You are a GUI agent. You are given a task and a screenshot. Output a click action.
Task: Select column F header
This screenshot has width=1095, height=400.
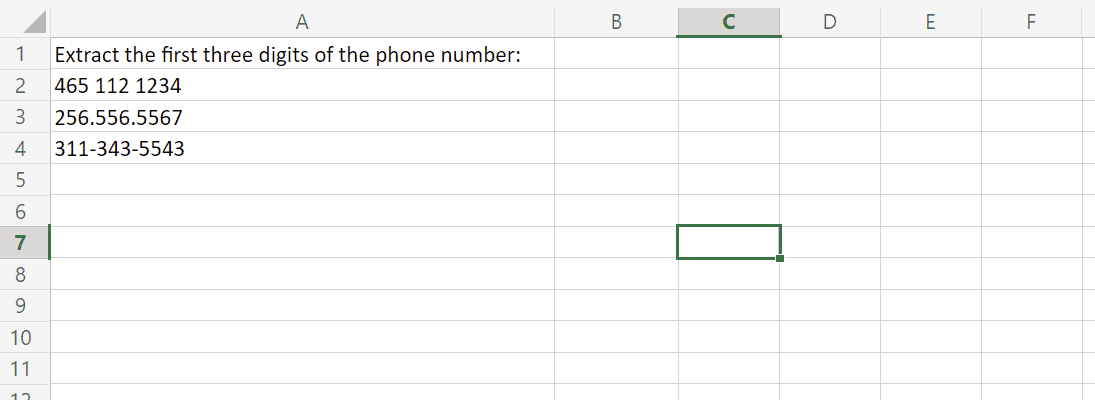click(x=1031, y=21)
